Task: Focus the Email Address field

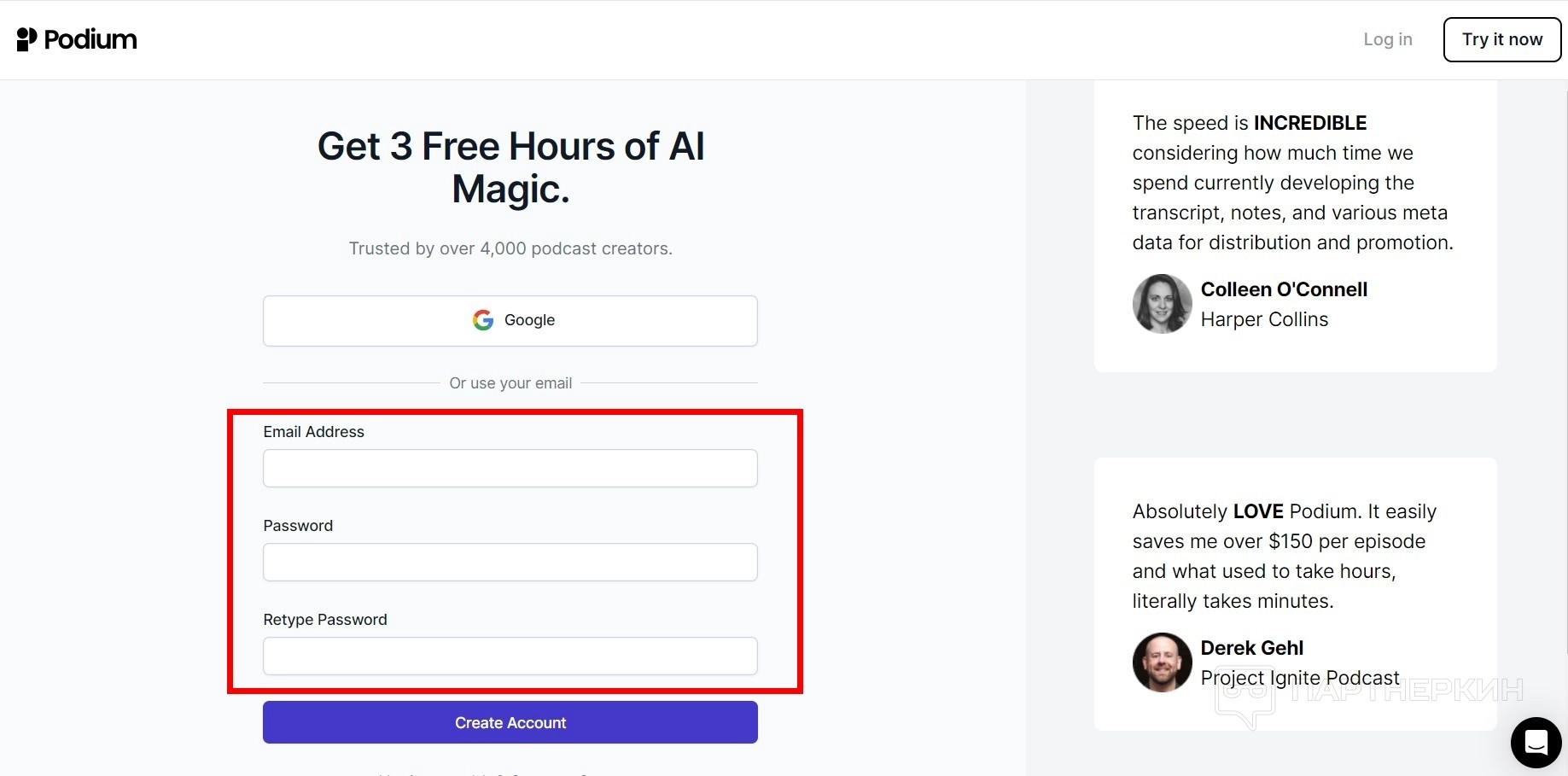Action: (510, 469)
